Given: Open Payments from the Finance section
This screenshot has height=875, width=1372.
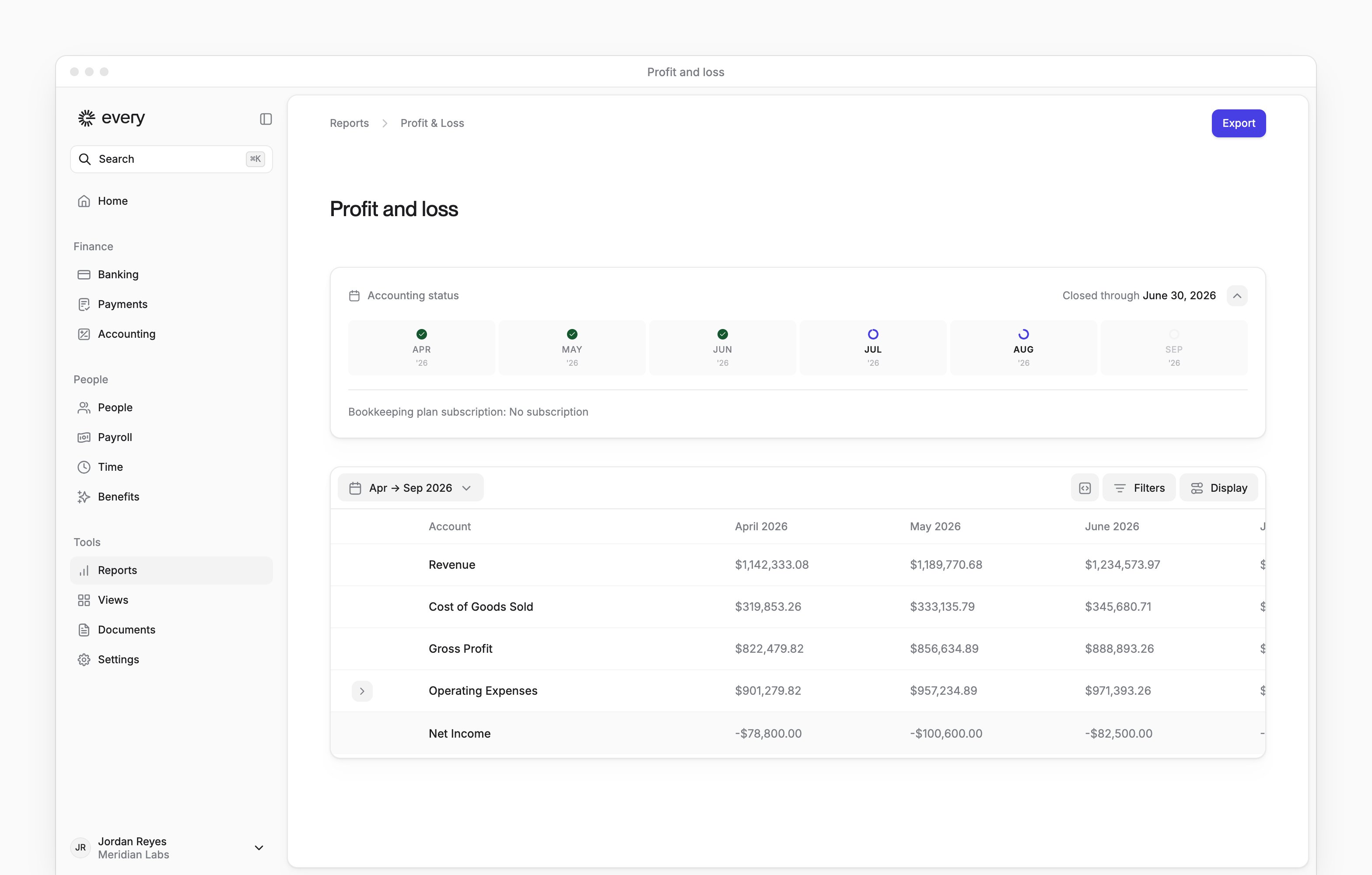Looking at the screenshot, I should [x=171, y=304].
